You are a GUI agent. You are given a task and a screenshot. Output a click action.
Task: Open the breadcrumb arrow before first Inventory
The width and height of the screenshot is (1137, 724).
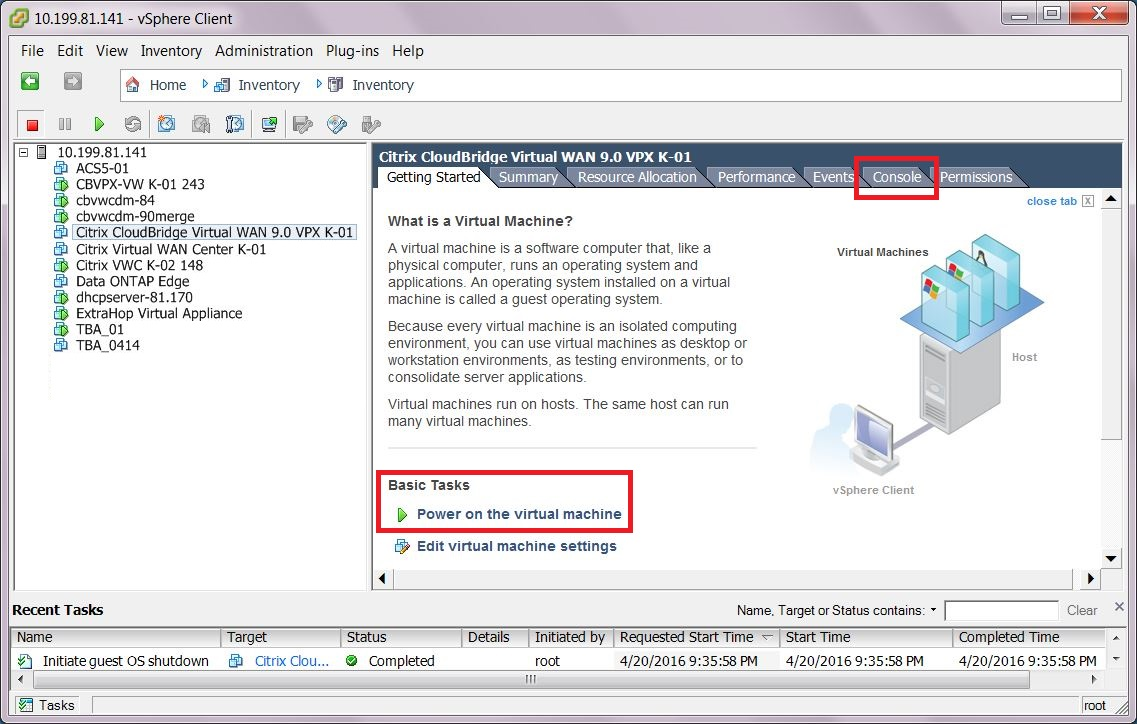pos(204,84)
